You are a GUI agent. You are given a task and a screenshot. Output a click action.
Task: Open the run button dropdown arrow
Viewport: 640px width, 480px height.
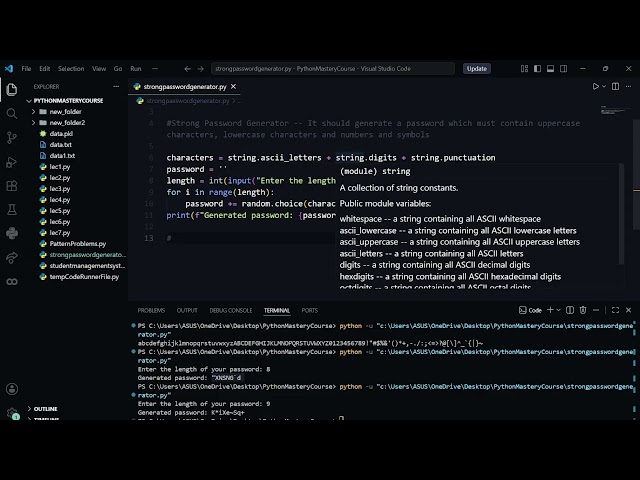[604, 87]
